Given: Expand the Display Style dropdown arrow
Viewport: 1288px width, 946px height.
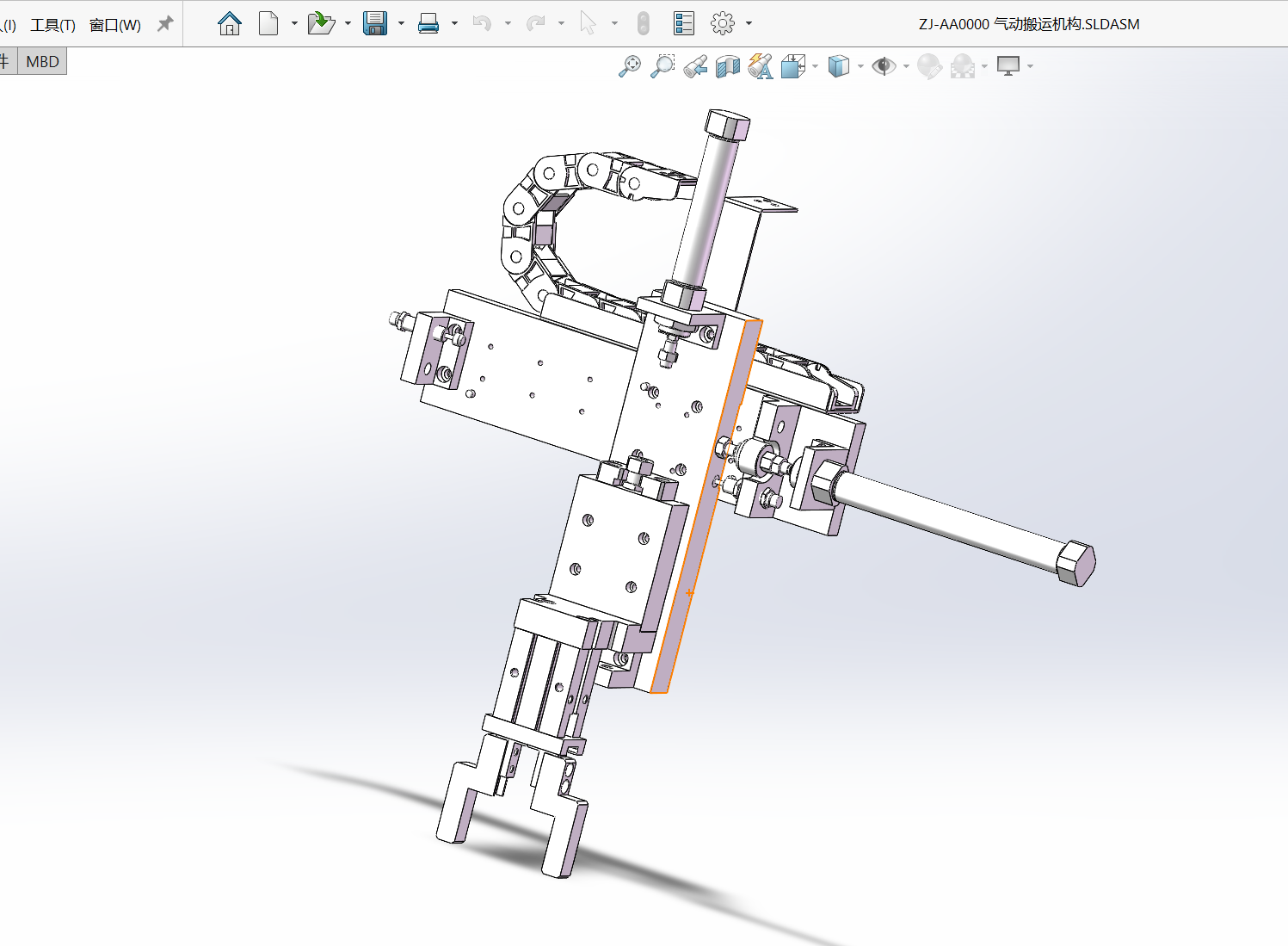Looking at the screenshot, I should [x=860, y=66].
